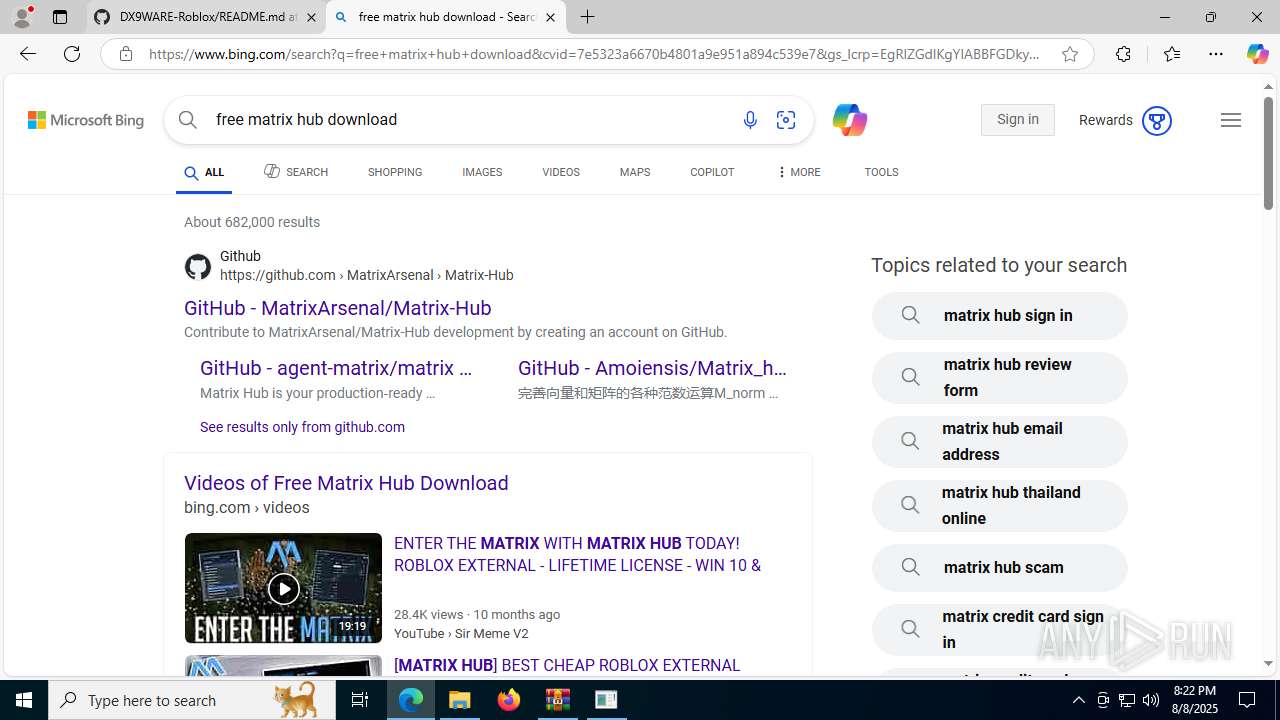Refresh the current page
Image resolution: width=1280 pixels, height=720 pixels.
[x=72, y=54]
